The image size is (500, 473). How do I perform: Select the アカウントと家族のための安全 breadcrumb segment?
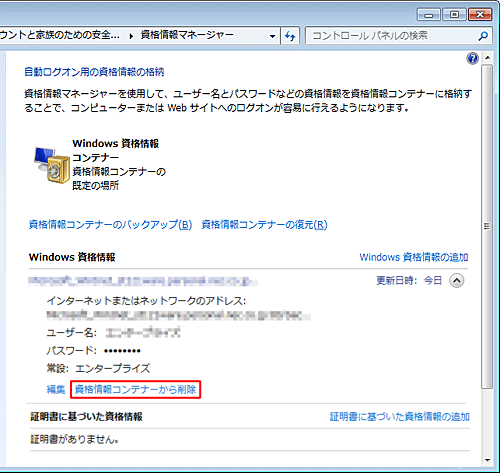(x=59, y=35)
